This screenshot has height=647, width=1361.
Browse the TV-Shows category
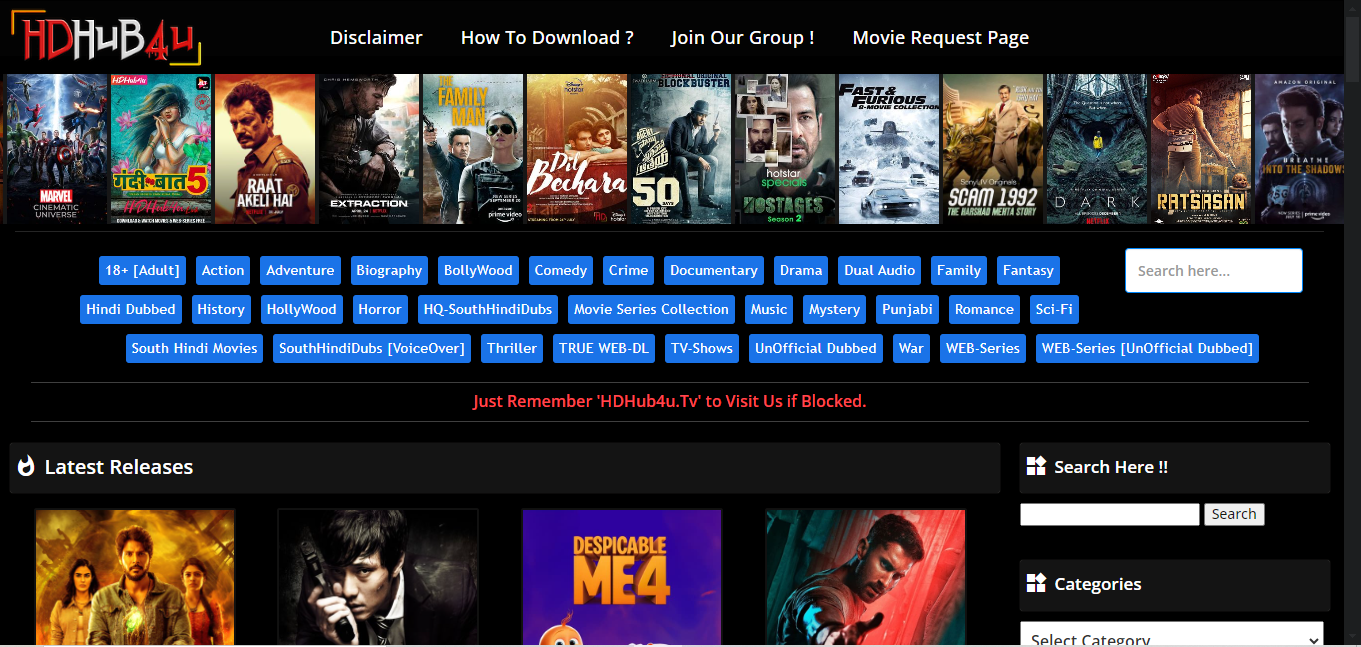[x=702, y=348]
